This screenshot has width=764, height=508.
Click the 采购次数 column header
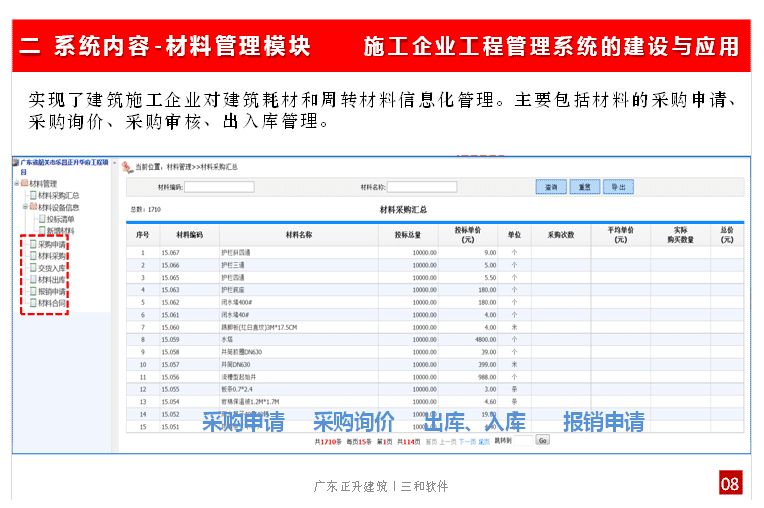(561, 235)
